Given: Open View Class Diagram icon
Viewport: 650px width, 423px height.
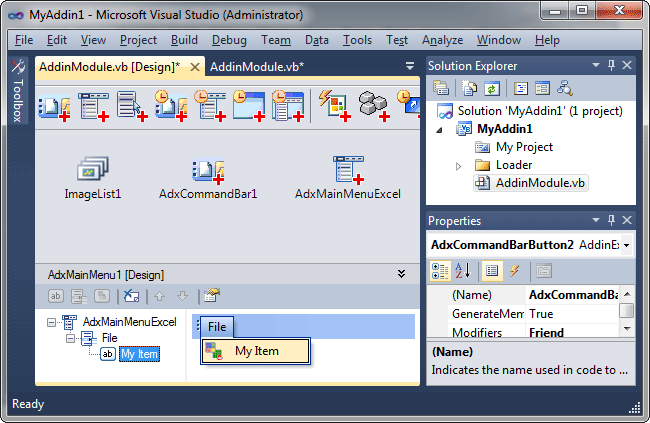Looking at the screenshot, I should (565, 88).
